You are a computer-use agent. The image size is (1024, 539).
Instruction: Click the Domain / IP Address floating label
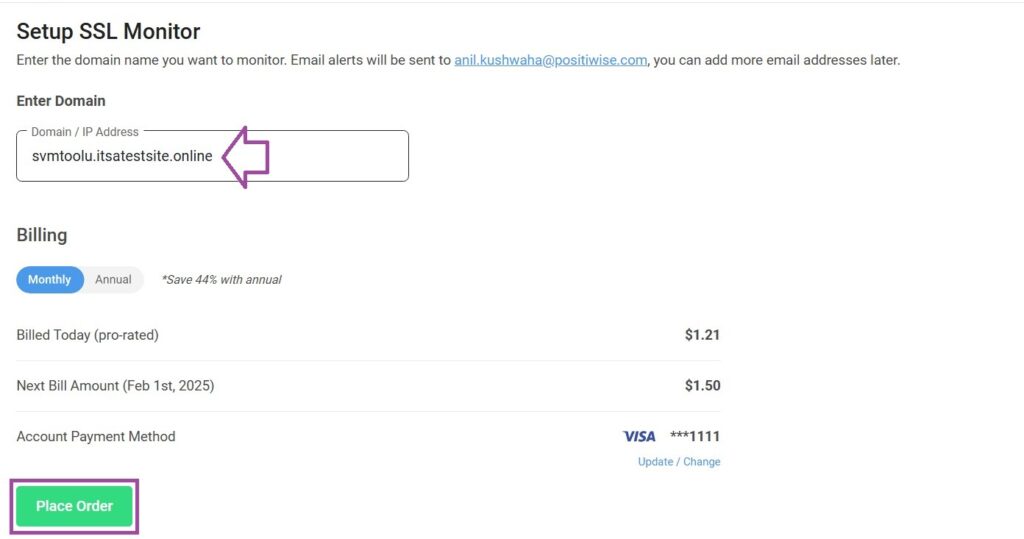pos(85,132)
